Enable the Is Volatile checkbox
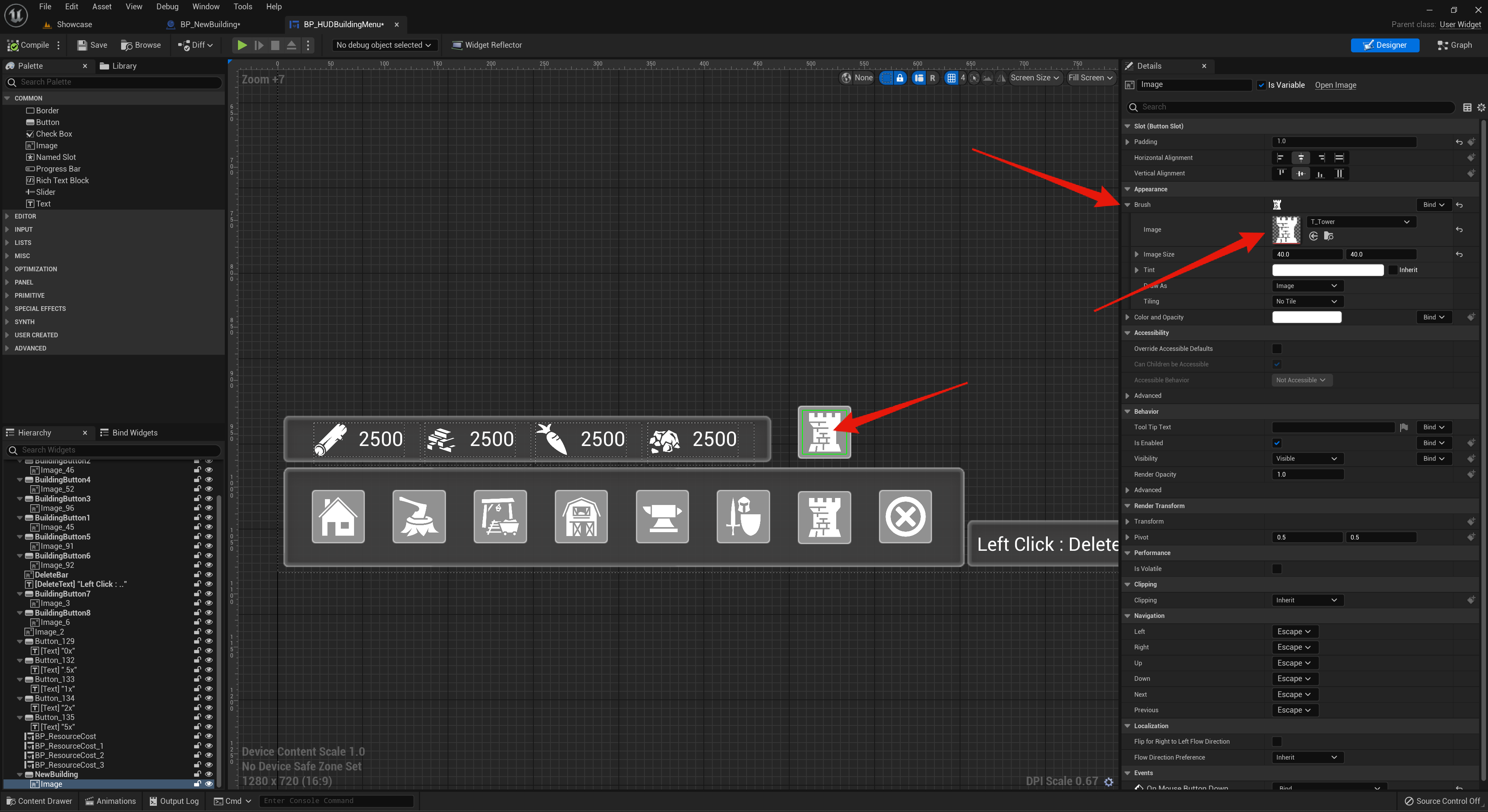1488x812 pixels. [1277, 568]
